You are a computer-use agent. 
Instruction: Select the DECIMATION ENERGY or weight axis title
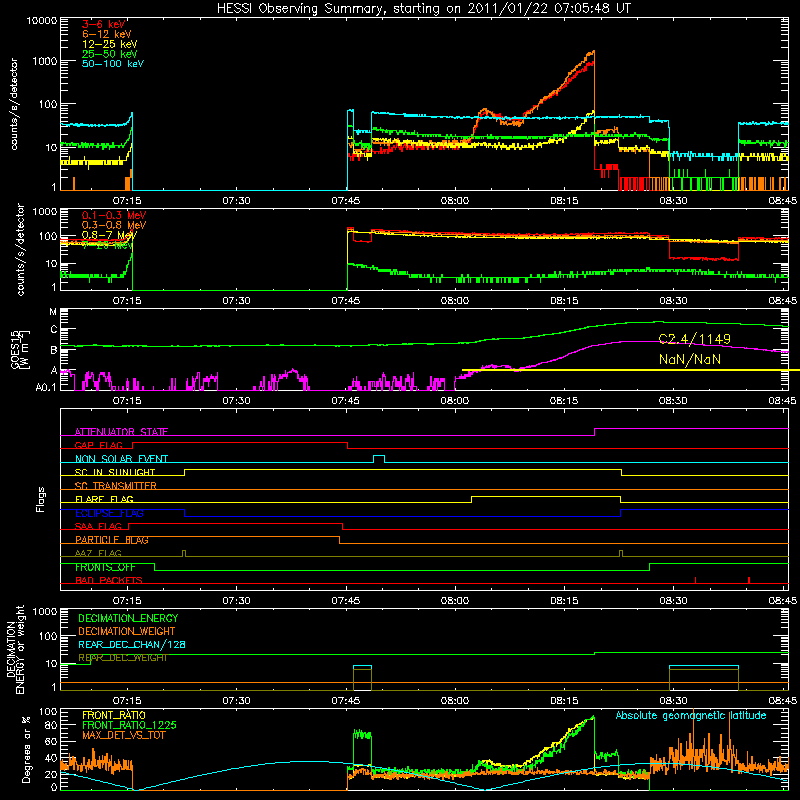pyautogui.click(x=15, y=649)
